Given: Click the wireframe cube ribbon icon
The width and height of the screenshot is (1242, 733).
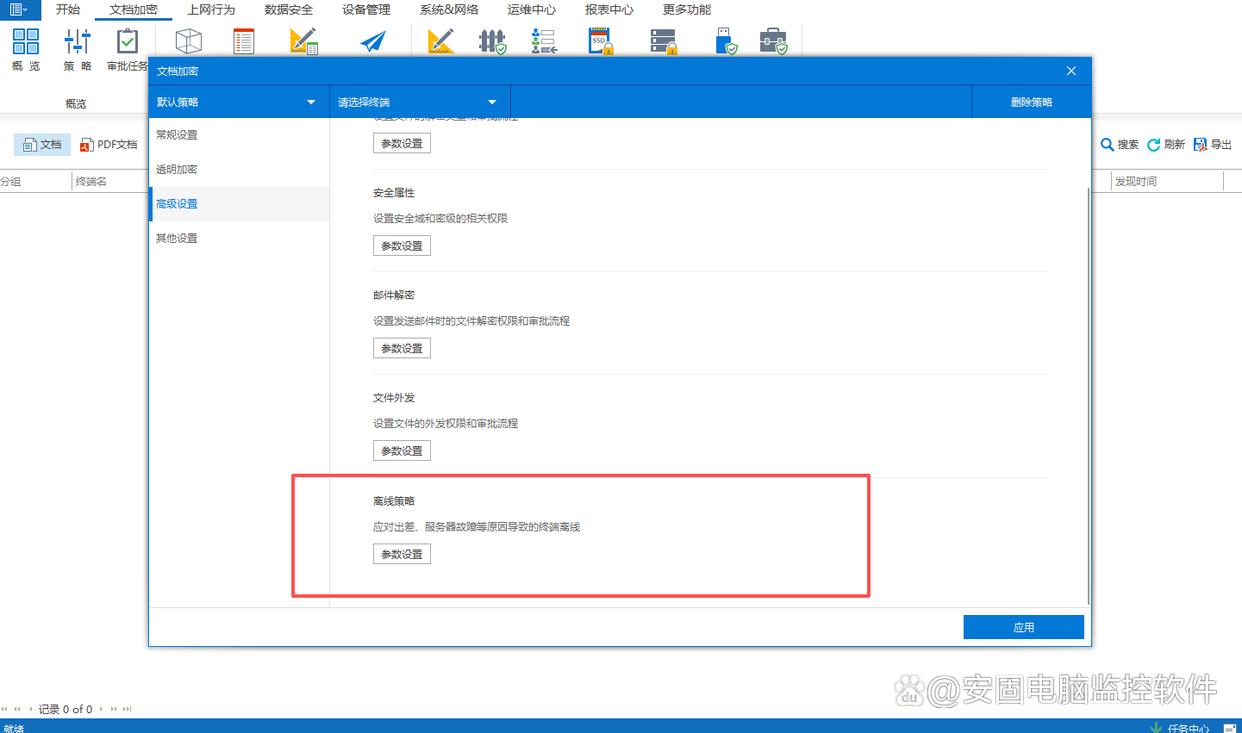Looking at the screenshot, I should click(188, 41).
